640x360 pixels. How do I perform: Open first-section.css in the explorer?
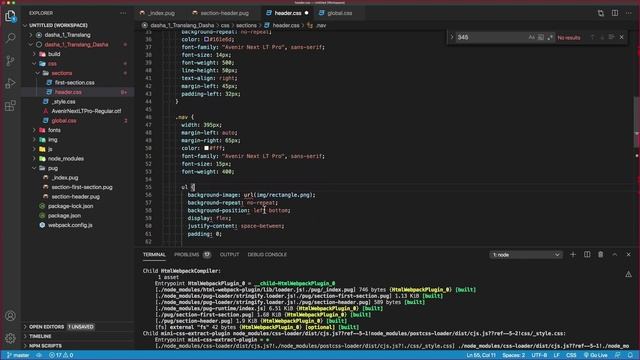click(x=75, y=82)
